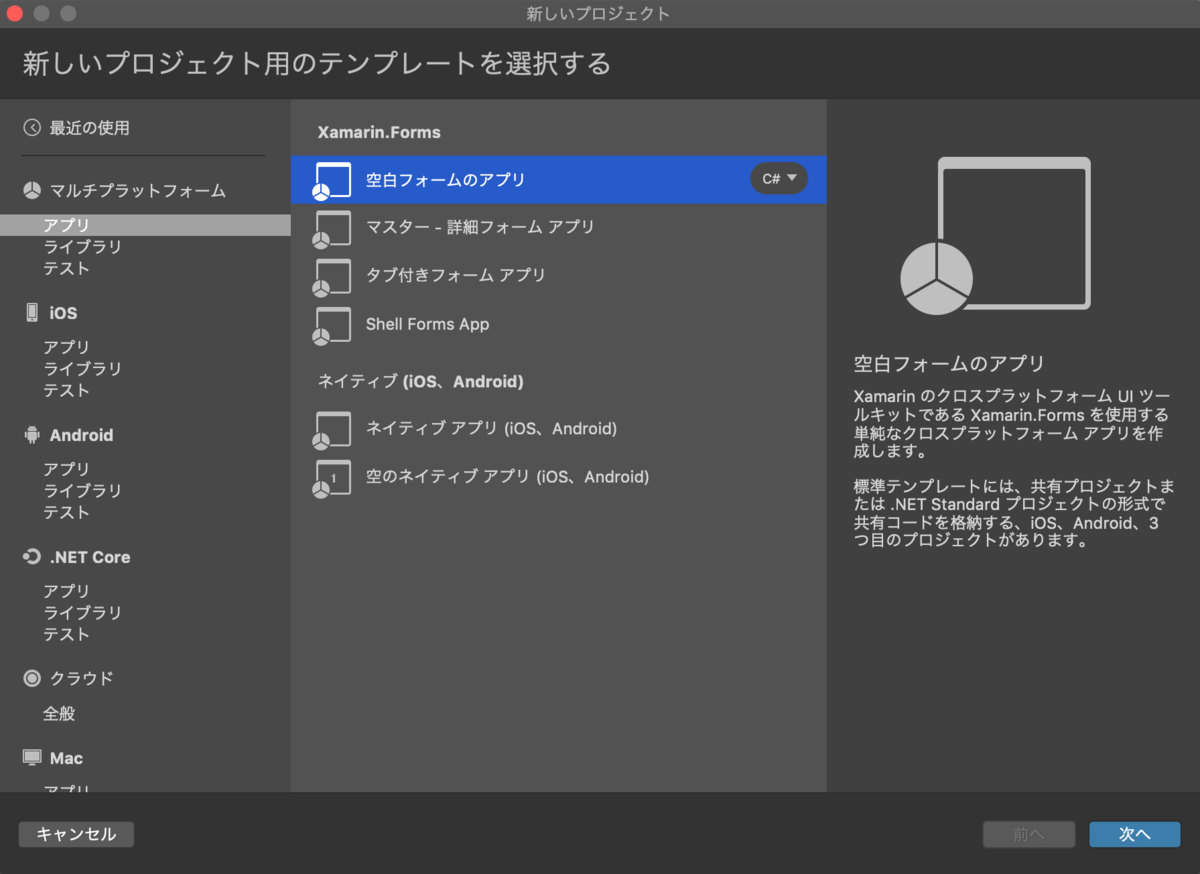View the template preview thumbnail on the right

pos(1013,233)
